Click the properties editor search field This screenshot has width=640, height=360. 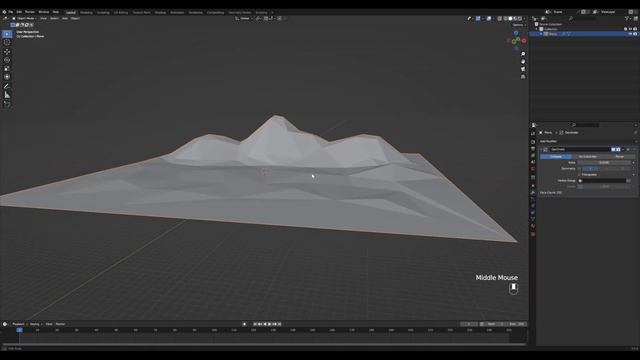point(586,125)
